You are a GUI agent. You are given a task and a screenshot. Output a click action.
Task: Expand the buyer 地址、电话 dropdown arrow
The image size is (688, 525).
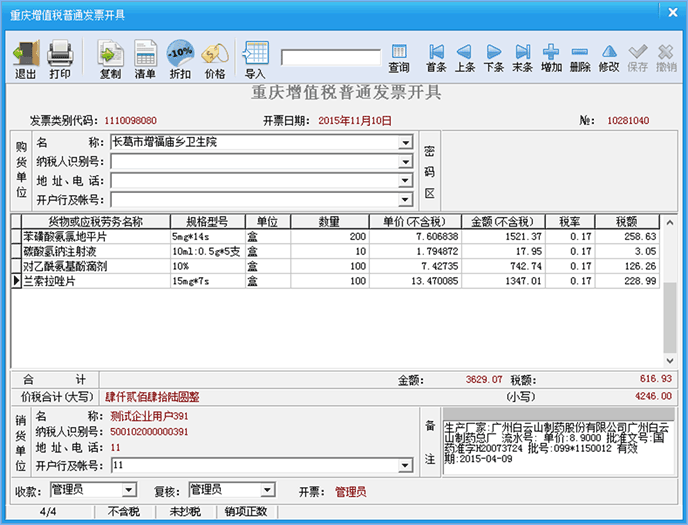coord(405,181)
